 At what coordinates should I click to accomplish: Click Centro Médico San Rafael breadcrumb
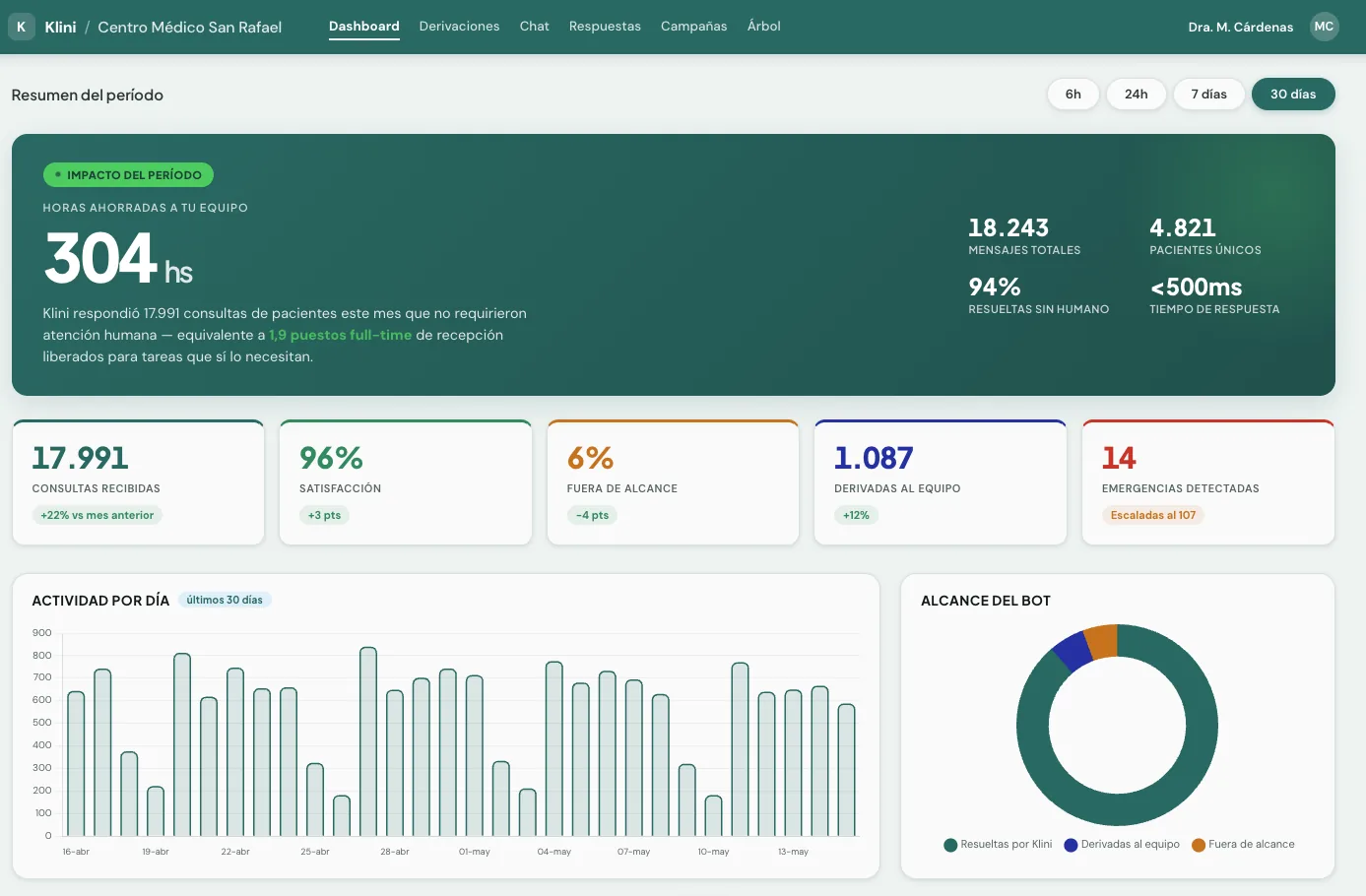[190, 28]
